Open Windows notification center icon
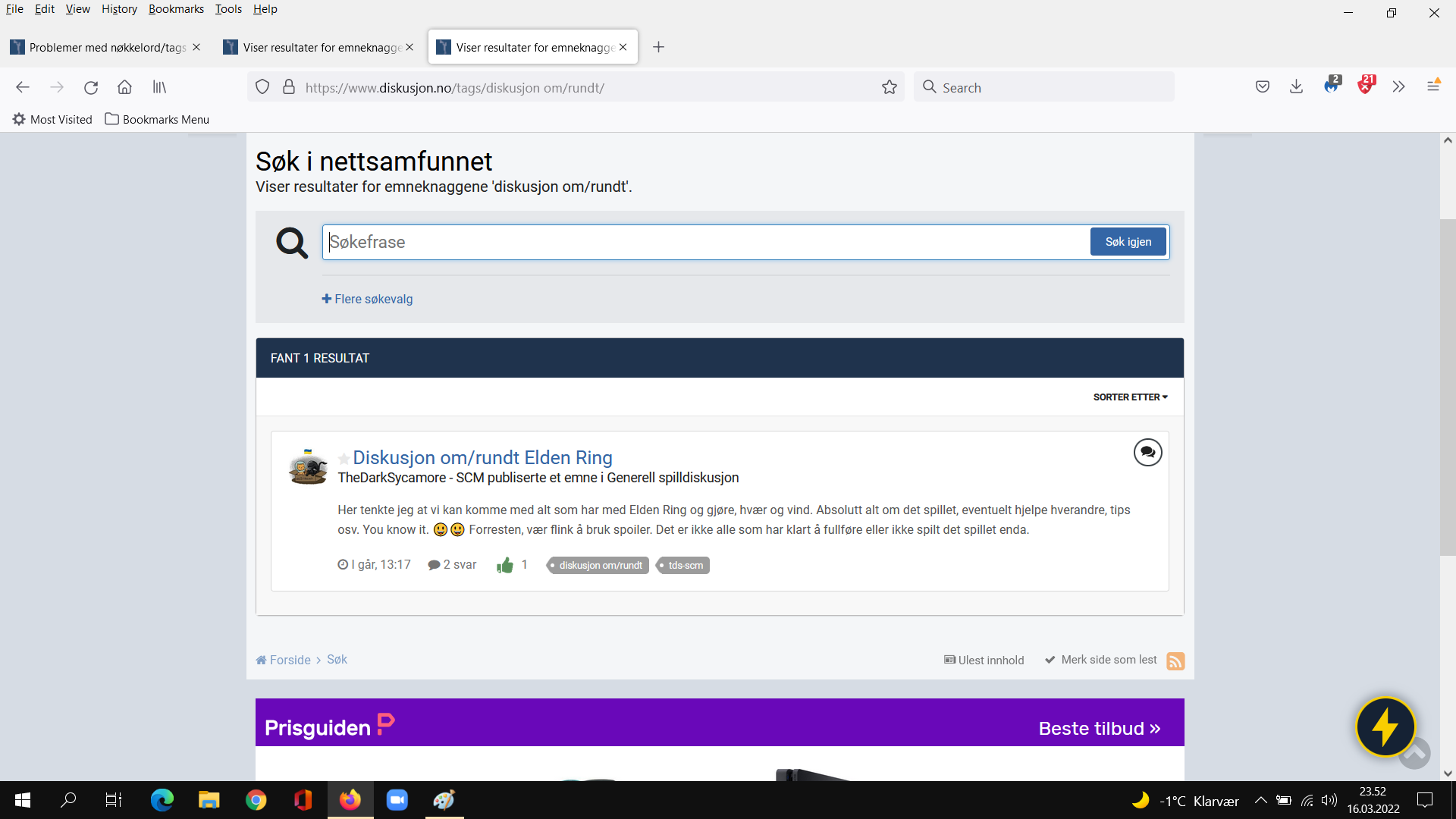This screenshot has width=1456, height=819. (x=1425, y=800)
